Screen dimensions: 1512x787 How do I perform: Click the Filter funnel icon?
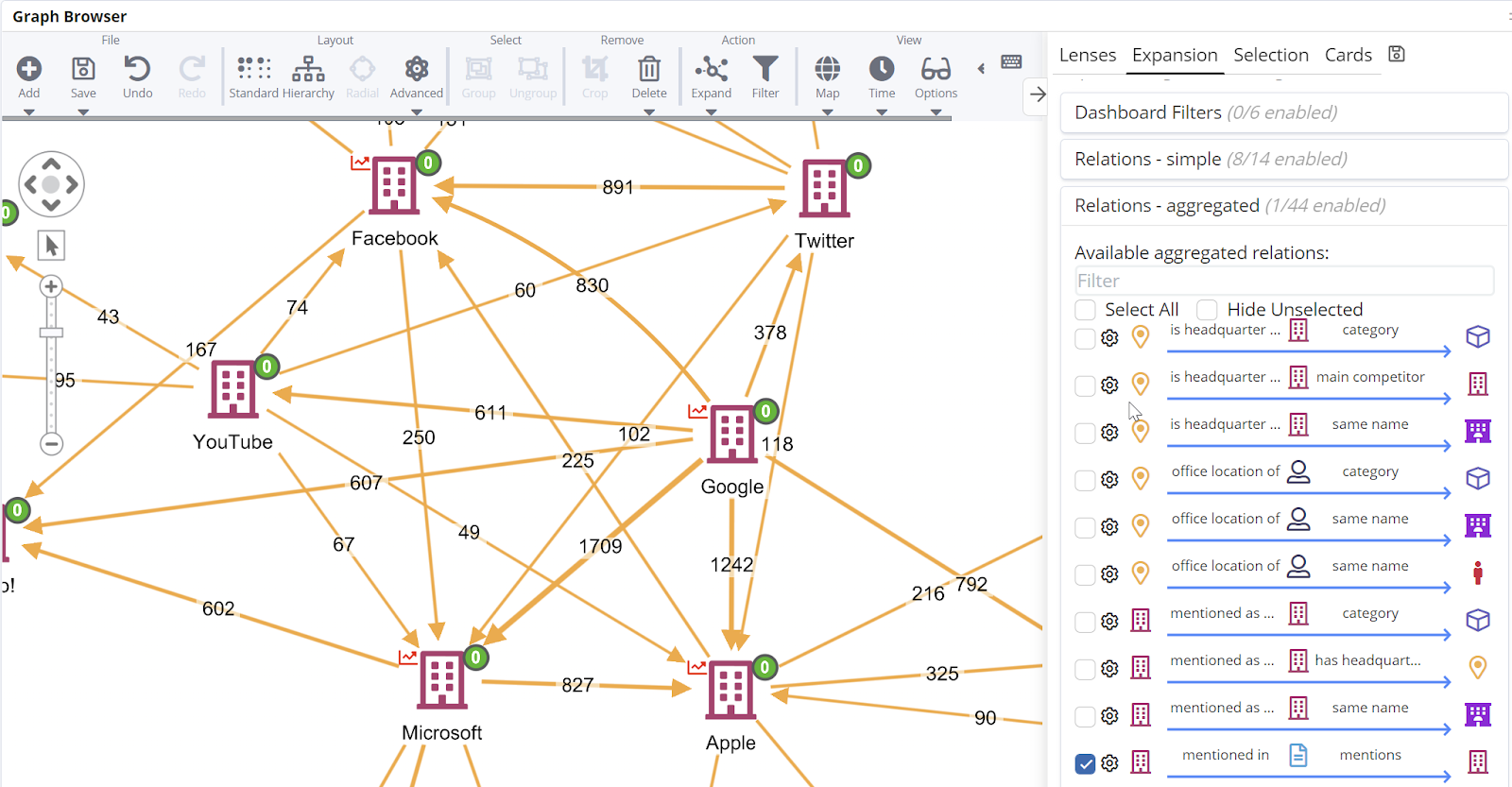pyautogui.click(x=765, y=69)
